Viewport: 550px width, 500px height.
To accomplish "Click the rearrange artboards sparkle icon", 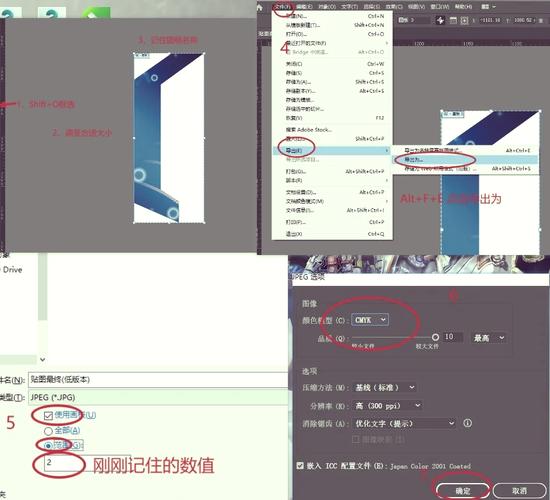I will coord(440,20).
